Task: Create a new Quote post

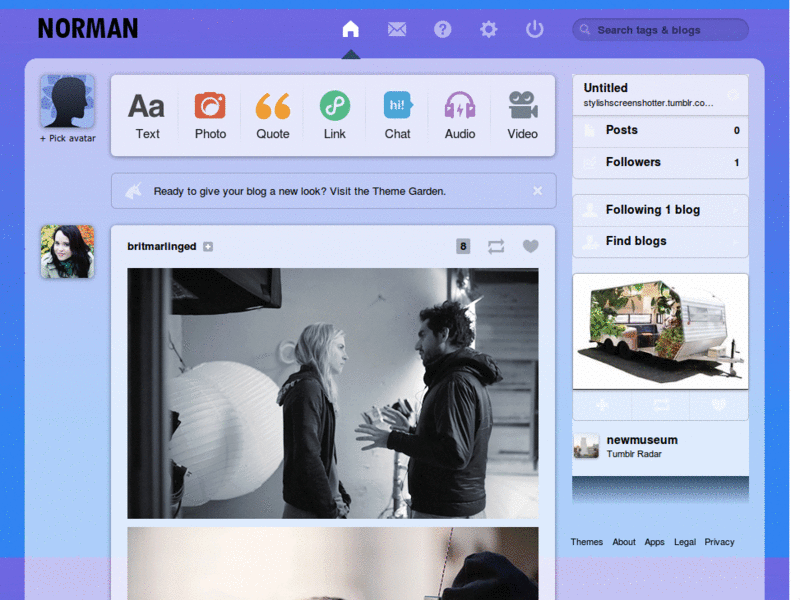Action: [x=272, y=116]
